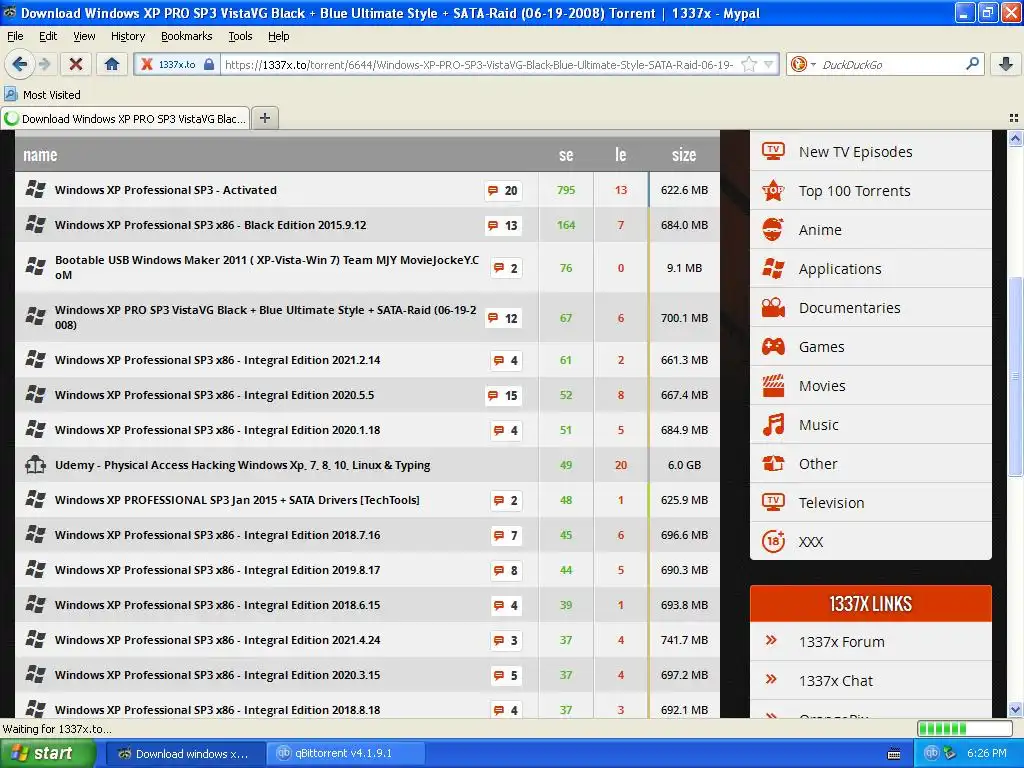The image size is (1024, 768).
Task: Click the DuckDuckGo search input field
Action: 889,64
